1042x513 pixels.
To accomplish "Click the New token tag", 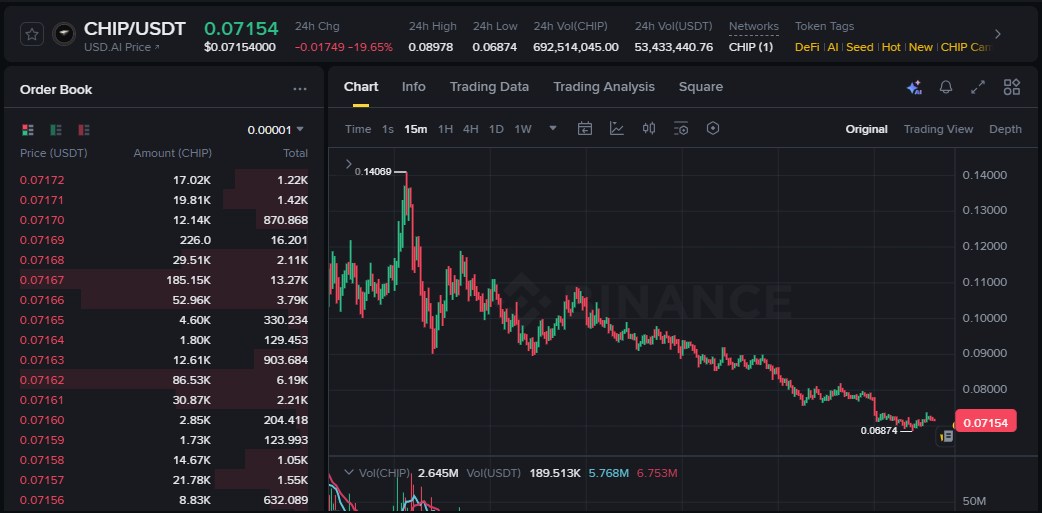I will tap(920, 47).
